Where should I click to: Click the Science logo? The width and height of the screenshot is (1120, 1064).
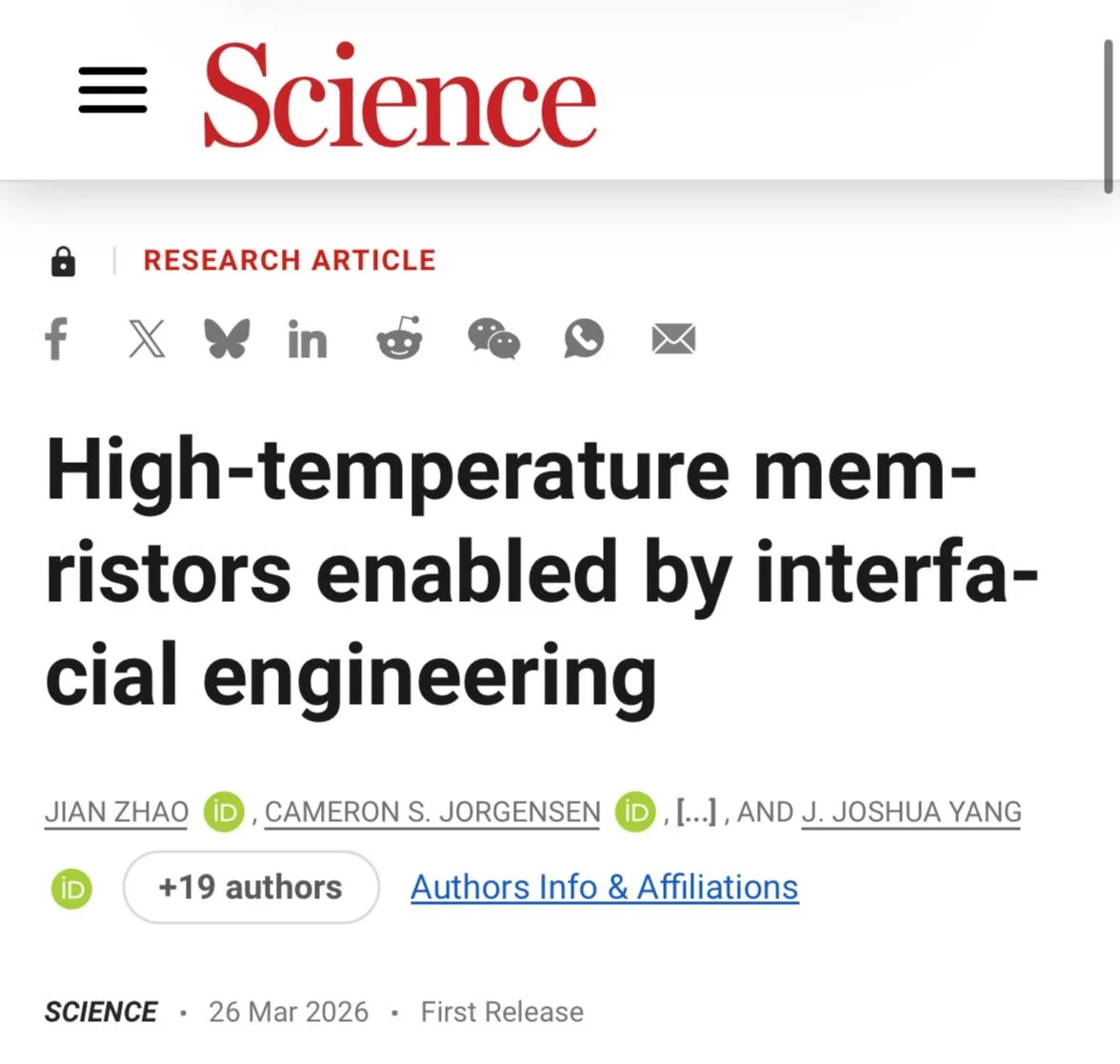(x=400, y=95)
